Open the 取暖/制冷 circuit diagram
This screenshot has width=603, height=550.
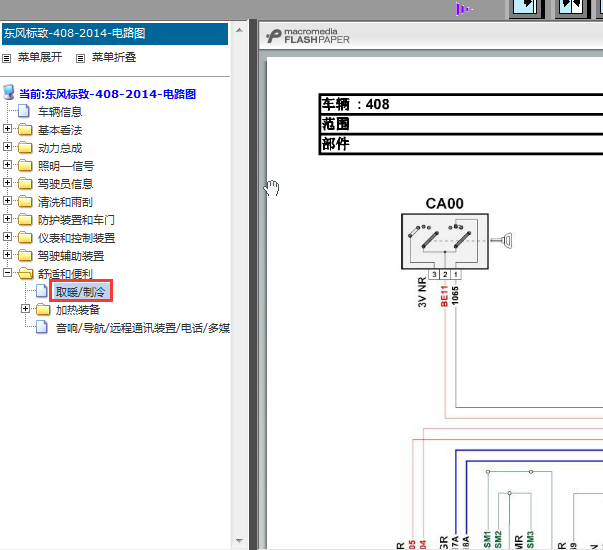pyautogui.click(x=80, y=292)
